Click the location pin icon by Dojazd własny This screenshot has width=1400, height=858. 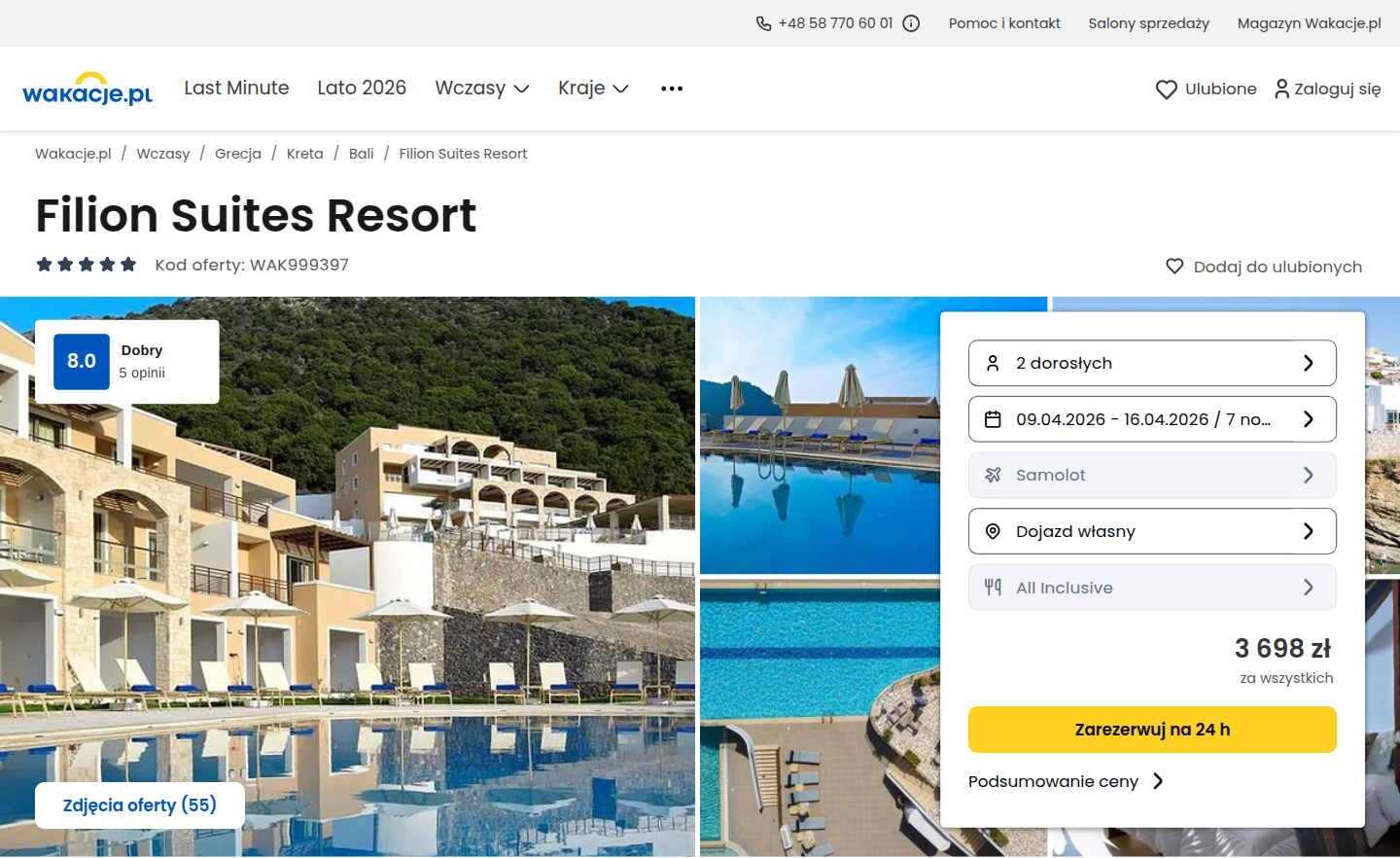[993, 531]
